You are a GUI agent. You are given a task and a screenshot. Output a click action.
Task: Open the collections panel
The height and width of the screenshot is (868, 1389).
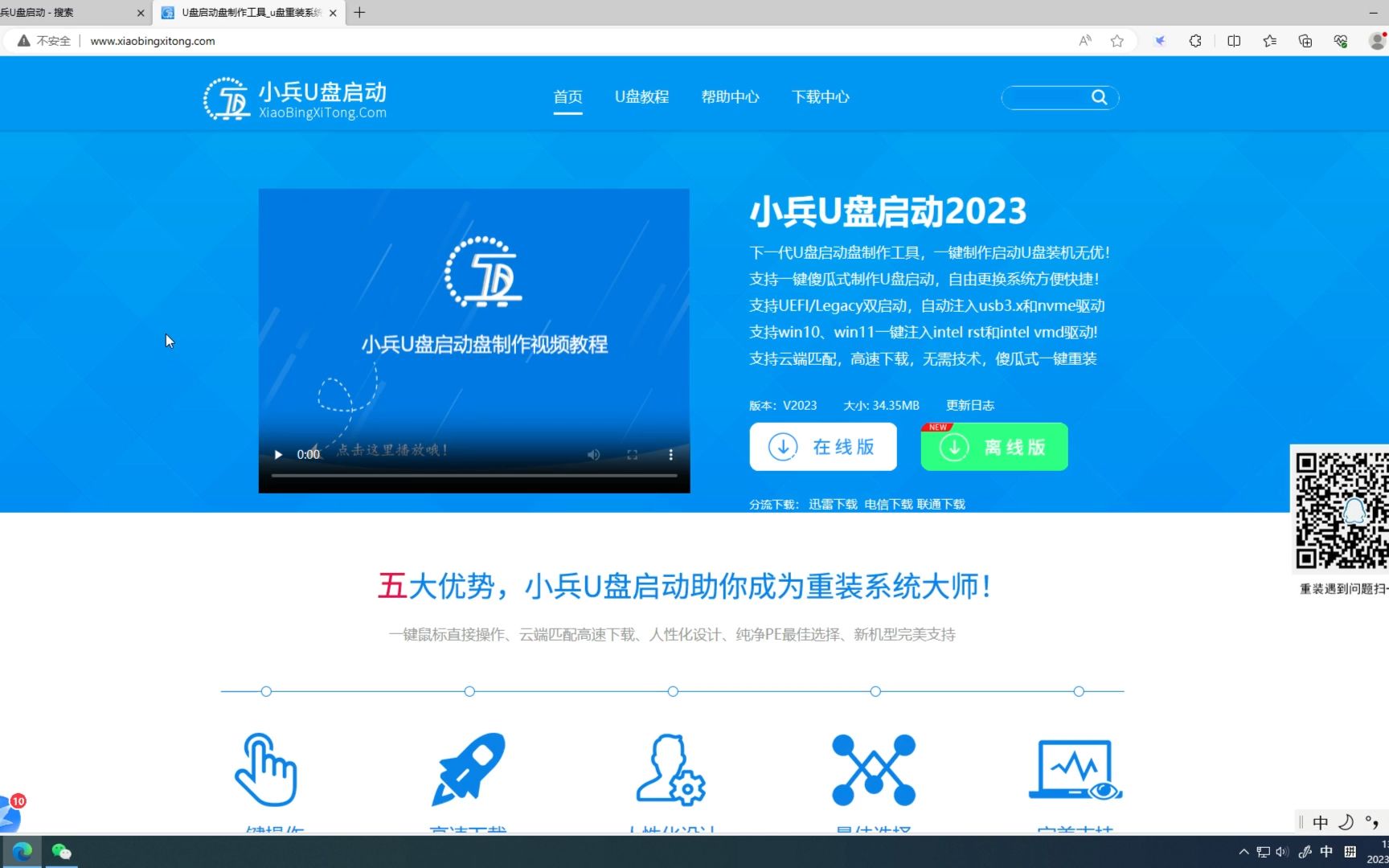1305,41
